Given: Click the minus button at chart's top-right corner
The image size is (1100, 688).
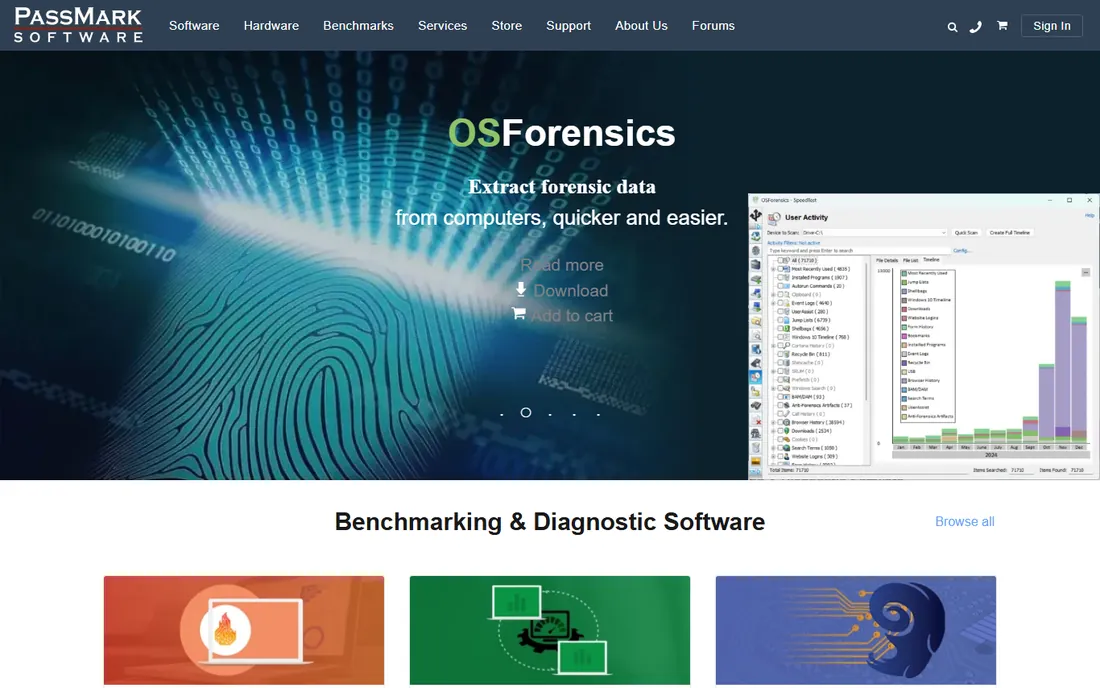Looking at the screenshot, I should click(x=1085, y=272).
